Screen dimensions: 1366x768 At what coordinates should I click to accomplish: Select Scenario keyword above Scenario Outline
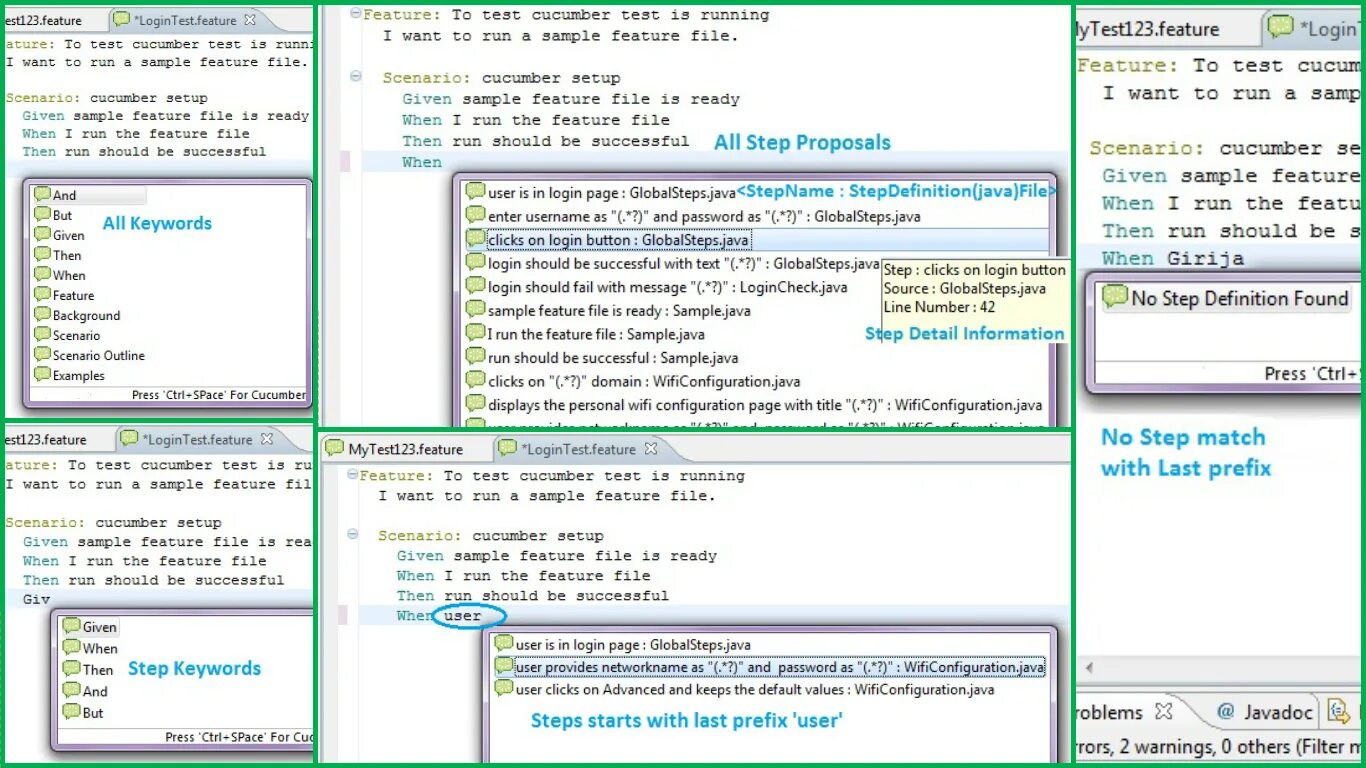[x=76, y=335]
